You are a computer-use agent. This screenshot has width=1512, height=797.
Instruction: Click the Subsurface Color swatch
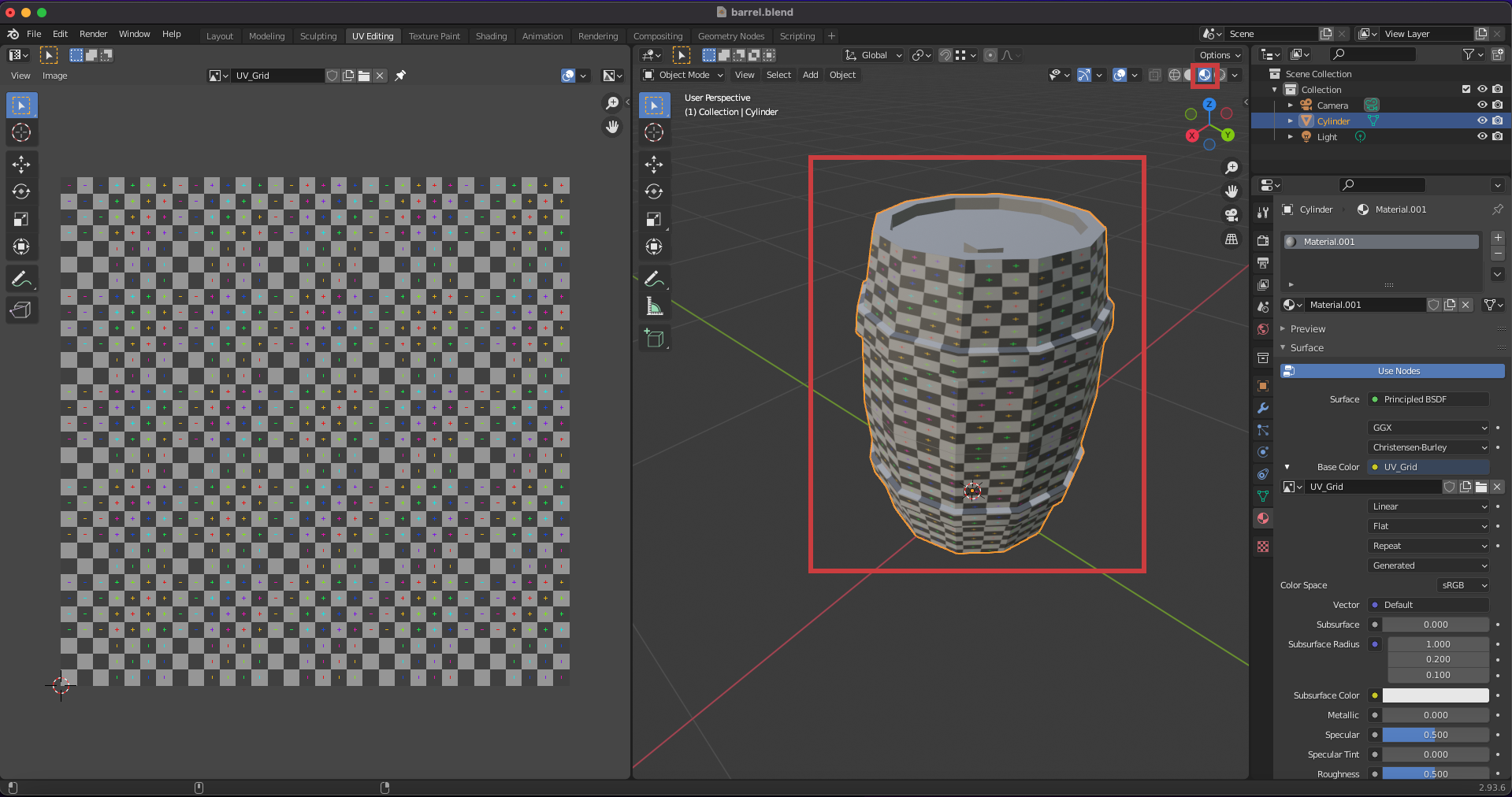[x=1435, y=695]
